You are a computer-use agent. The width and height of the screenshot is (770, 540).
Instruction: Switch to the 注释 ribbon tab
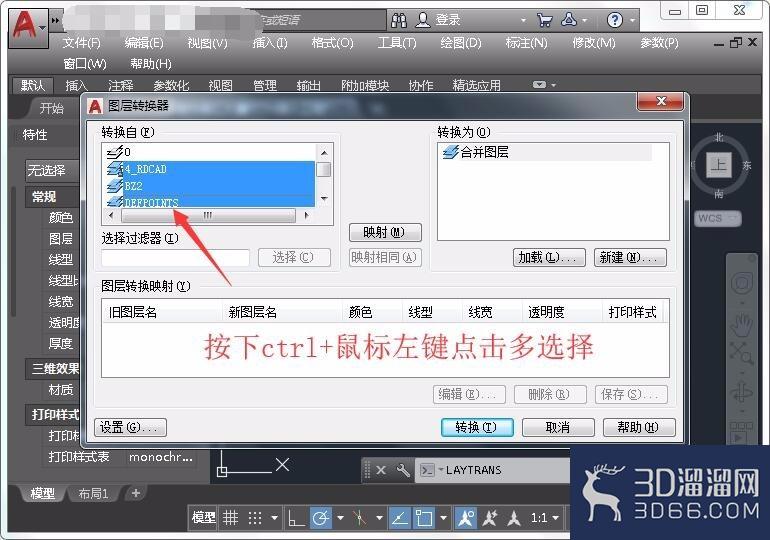point(121,85)
